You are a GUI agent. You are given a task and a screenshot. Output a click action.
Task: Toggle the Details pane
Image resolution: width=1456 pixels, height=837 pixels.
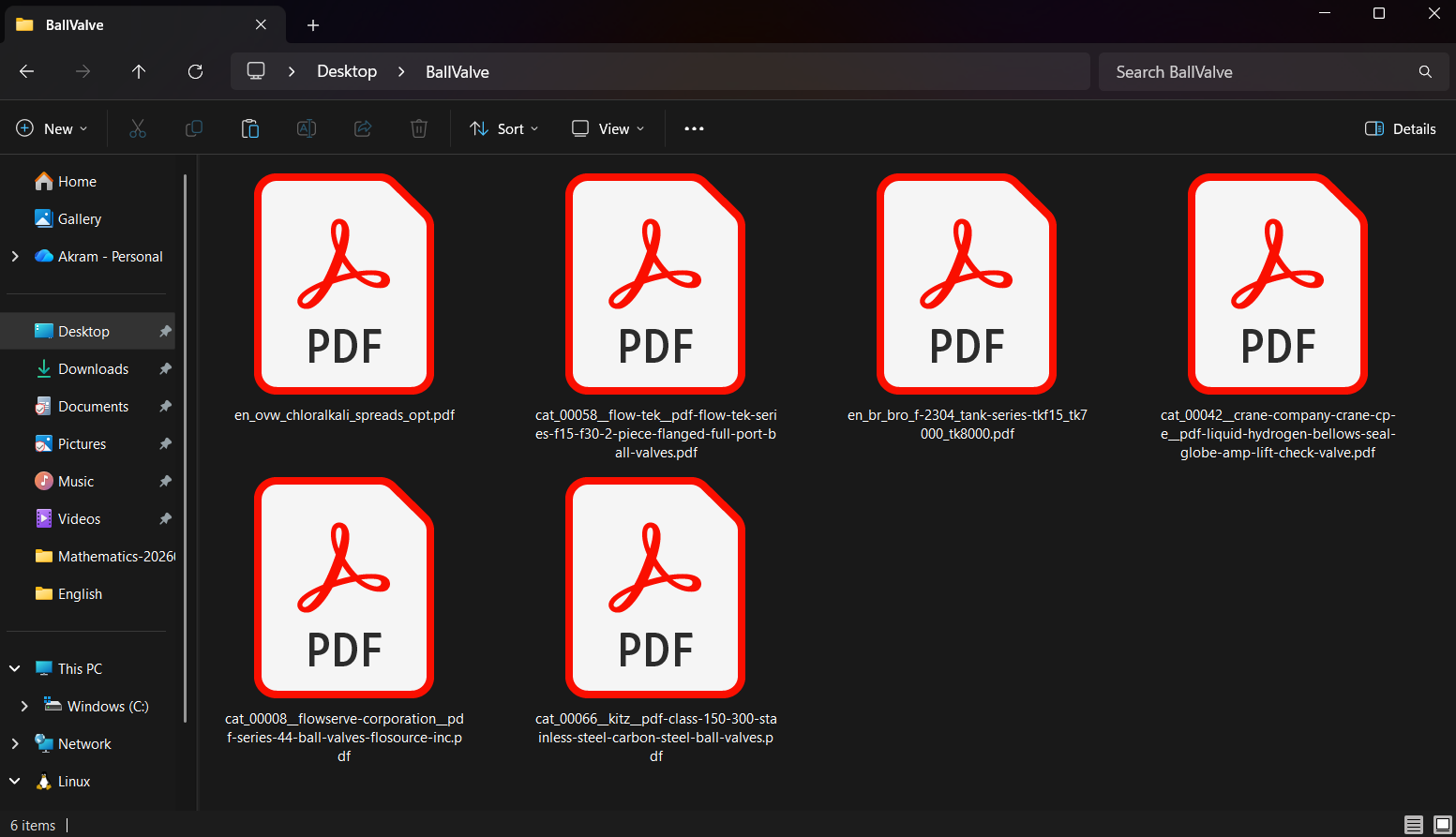[1401, 128]
